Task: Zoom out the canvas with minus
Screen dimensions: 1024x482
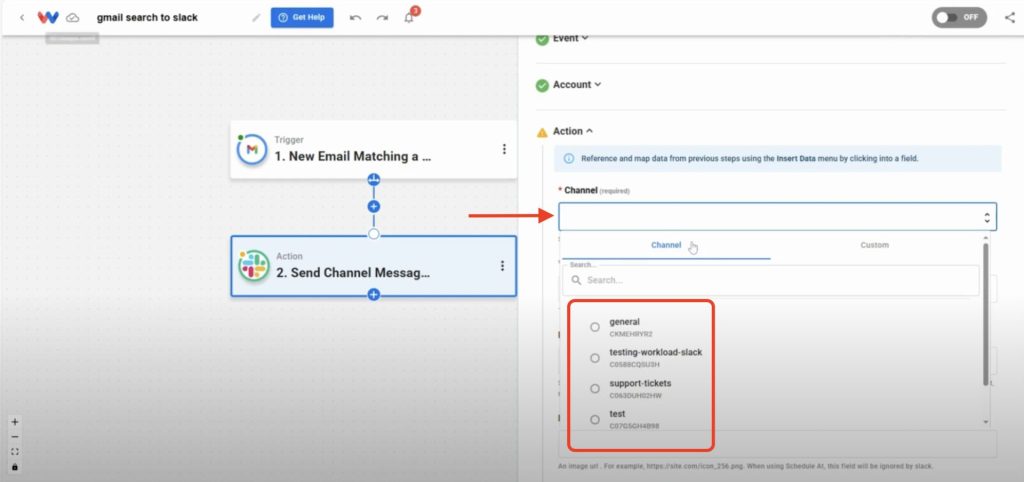Action: coord(15,437)
